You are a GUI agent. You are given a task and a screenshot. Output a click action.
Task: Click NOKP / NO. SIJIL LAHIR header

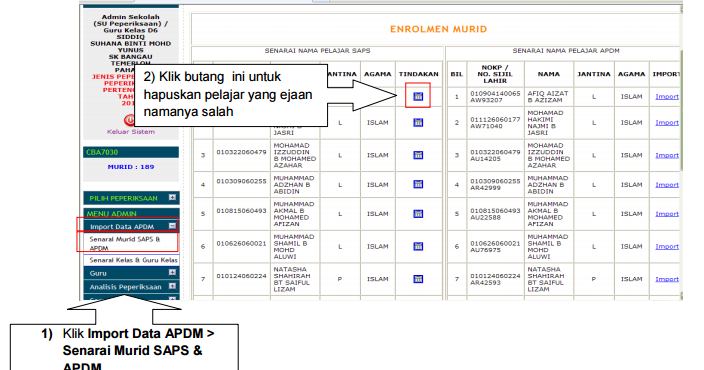(495, 74)
